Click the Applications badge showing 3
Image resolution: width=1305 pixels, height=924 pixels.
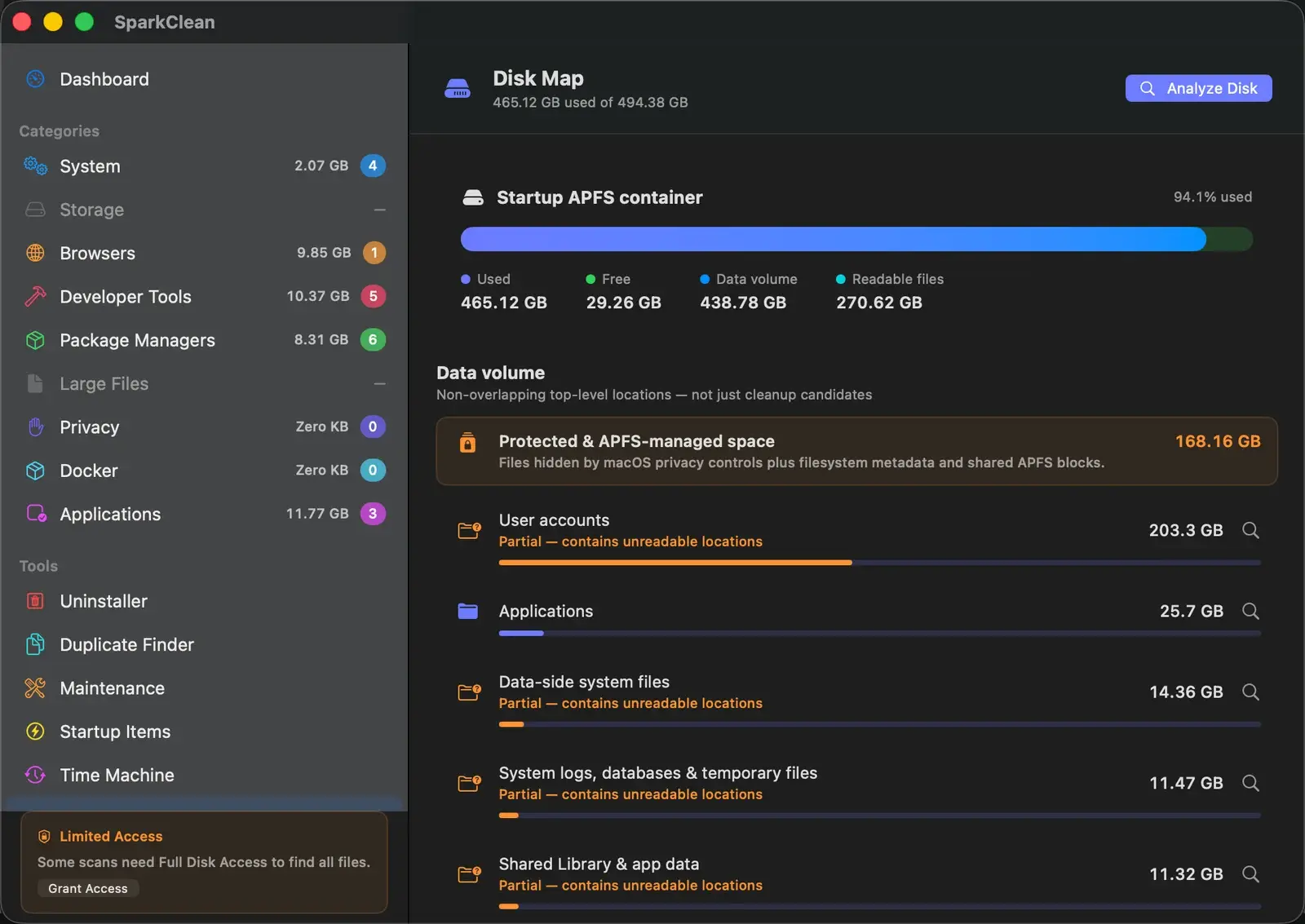coord(373,514)
